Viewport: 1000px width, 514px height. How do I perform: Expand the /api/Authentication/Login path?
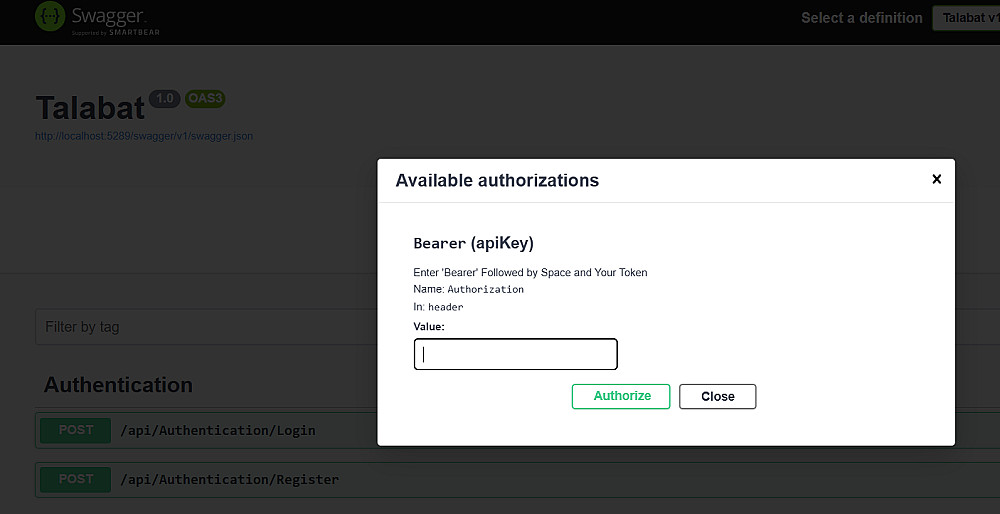pos(217,431)
